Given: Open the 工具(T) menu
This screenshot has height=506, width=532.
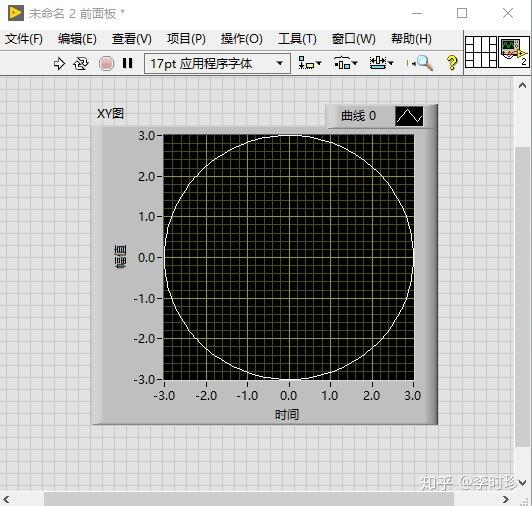Looking at the screenshot, I should pos(297,39).
